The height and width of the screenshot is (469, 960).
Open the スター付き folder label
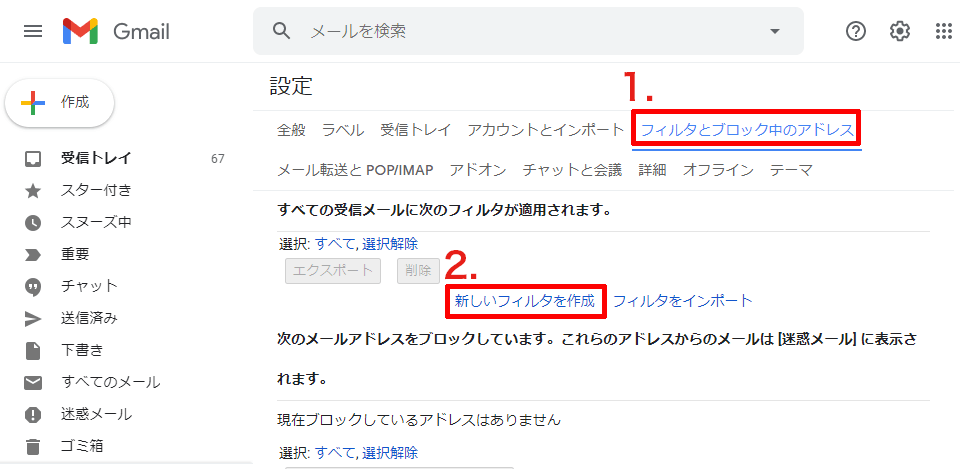[96, 190]
